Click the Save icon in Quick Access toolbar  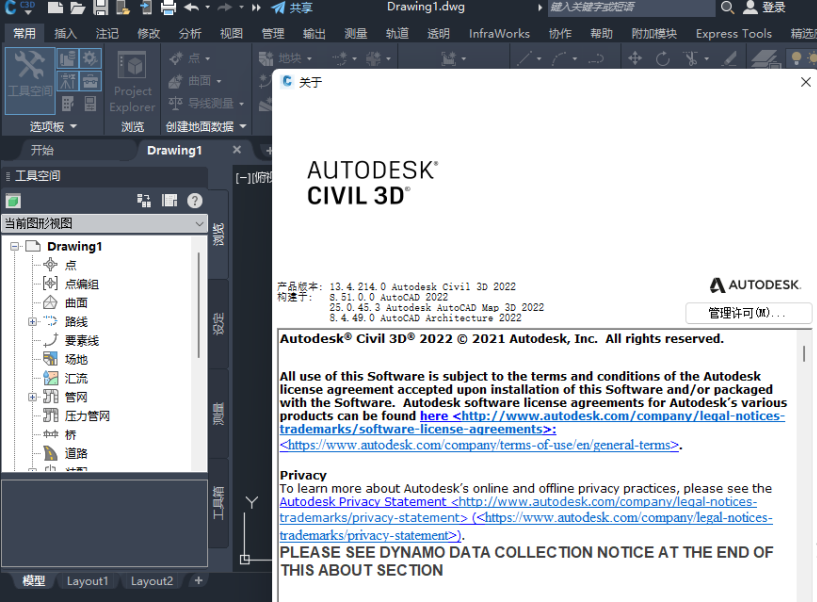103,9
